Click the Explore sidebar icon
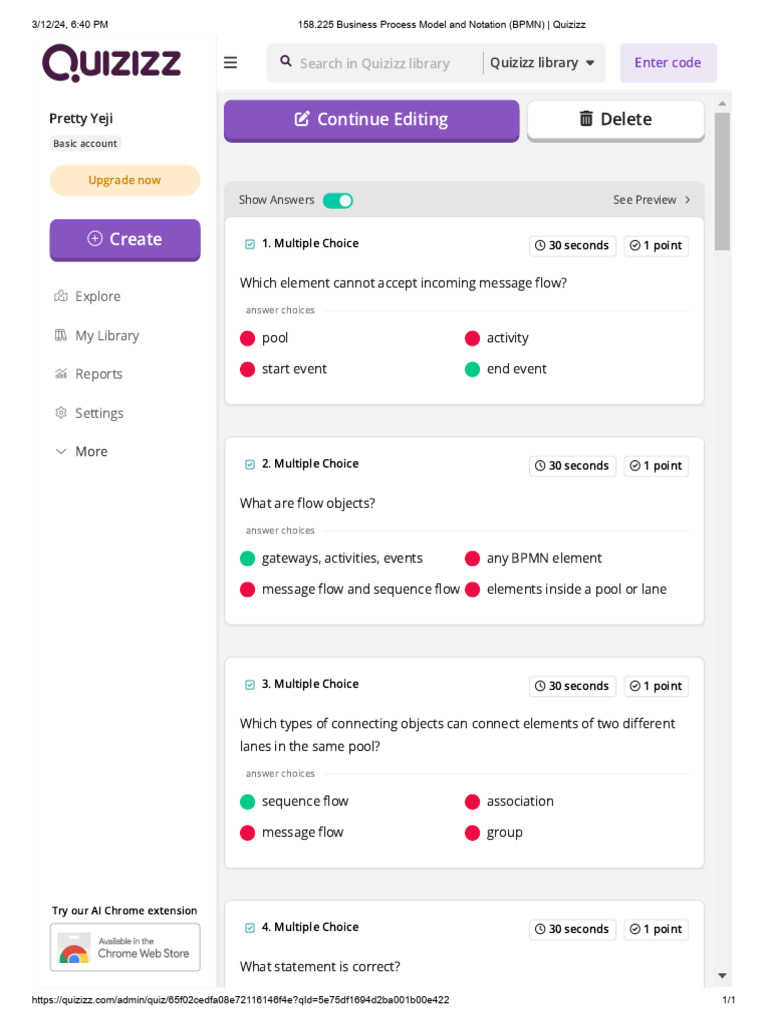The height and width of the screenshot is (1024, 768). [61, 296]
